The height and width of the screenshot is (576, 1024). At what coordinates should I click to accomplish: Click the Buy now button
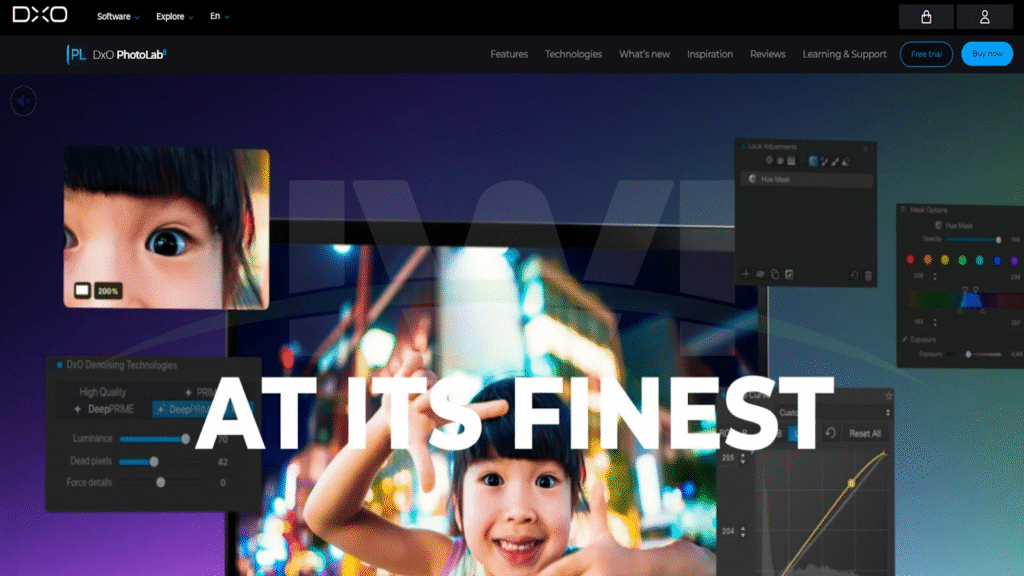(x=986, y=54)
